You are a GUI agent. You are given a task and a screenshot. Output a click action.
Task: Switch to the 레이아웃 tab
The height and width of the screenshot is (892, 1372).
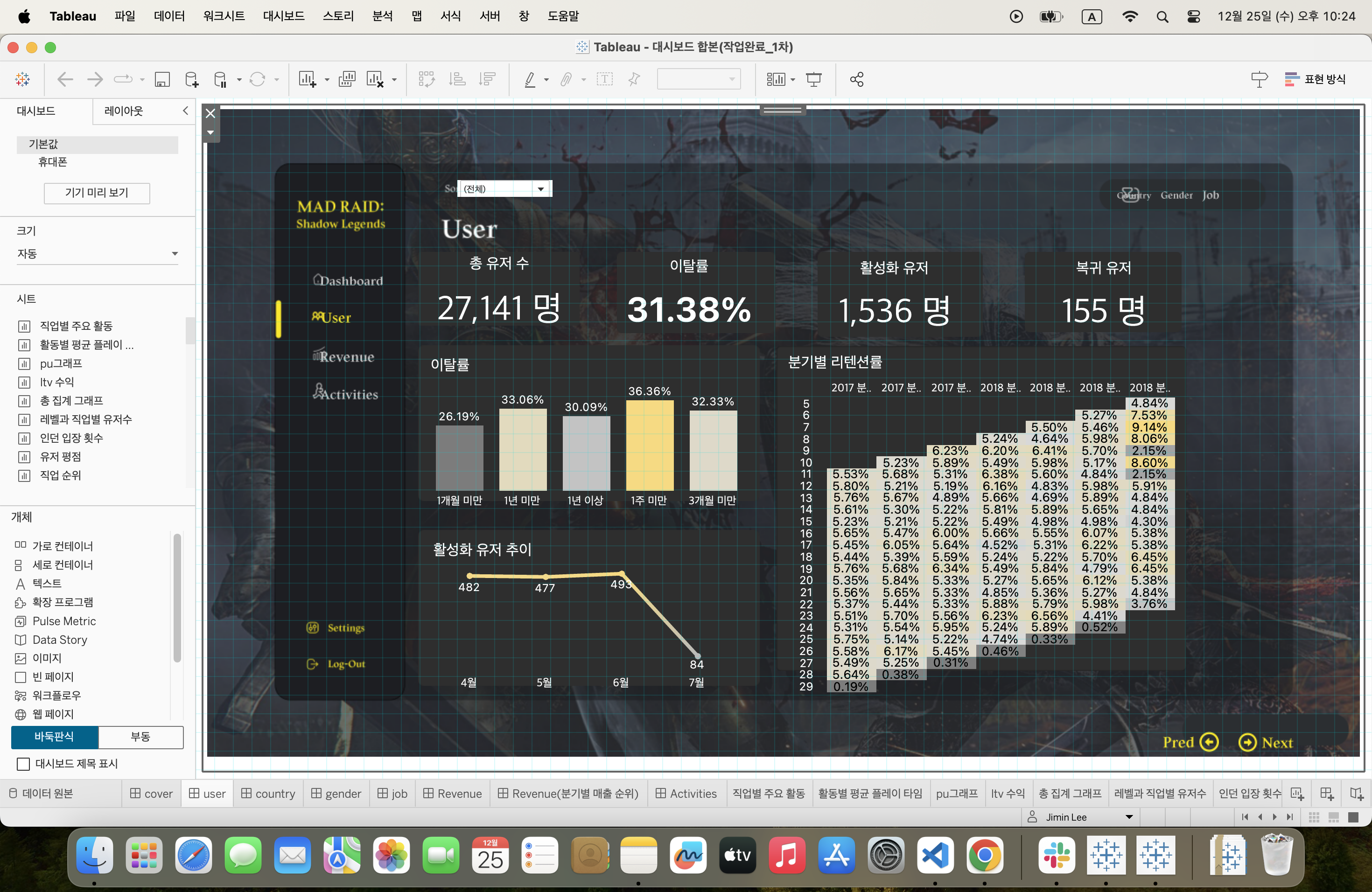coord(123,111)
